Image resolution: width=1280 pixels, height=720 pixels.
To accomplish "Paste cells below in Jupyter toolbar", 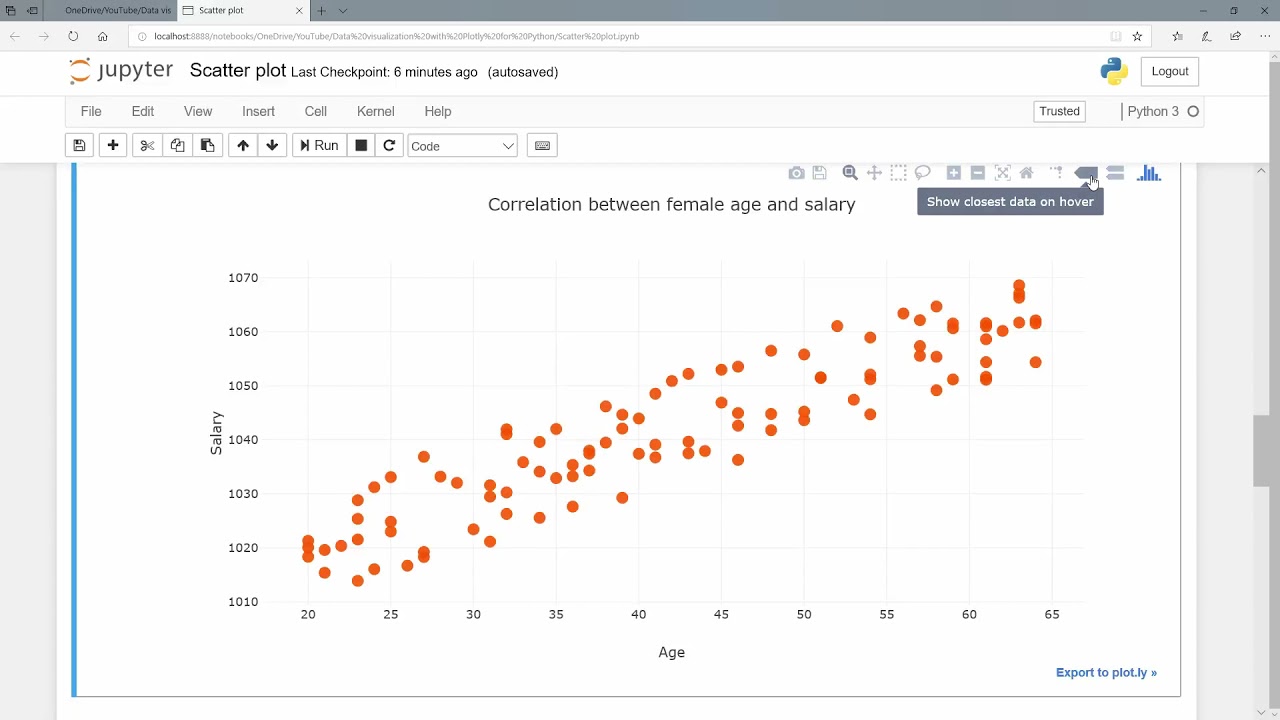I will [207, 146].
